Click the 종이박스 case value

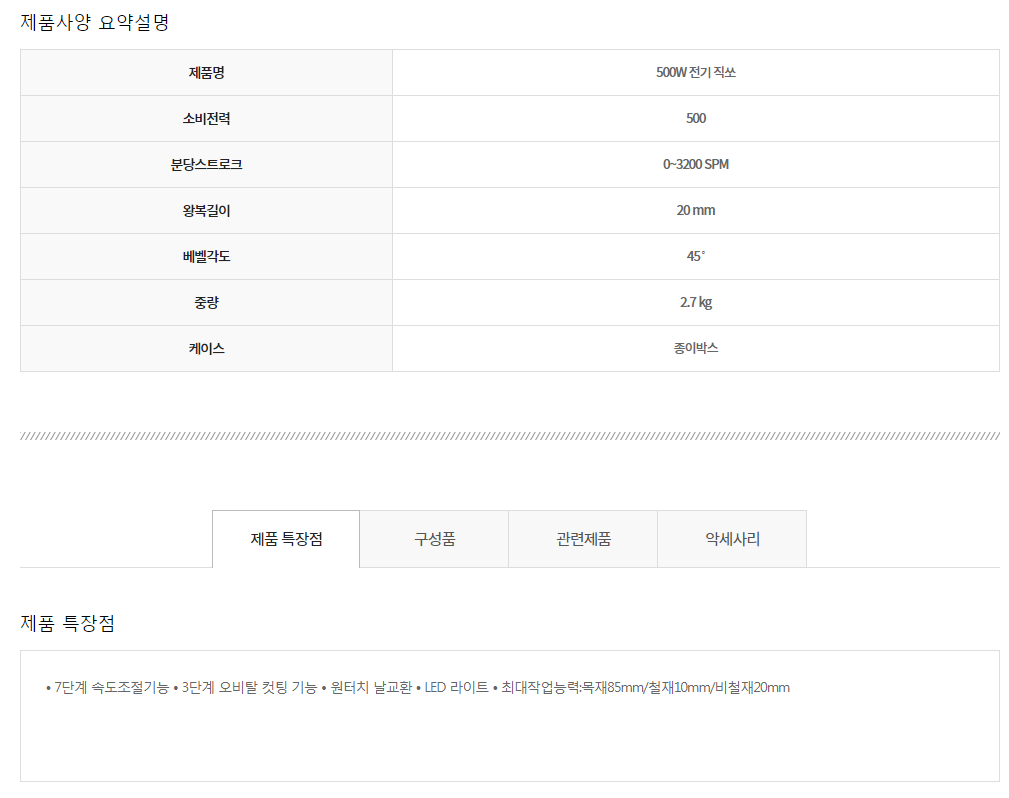pyautogui.click(x=695, y=349)
